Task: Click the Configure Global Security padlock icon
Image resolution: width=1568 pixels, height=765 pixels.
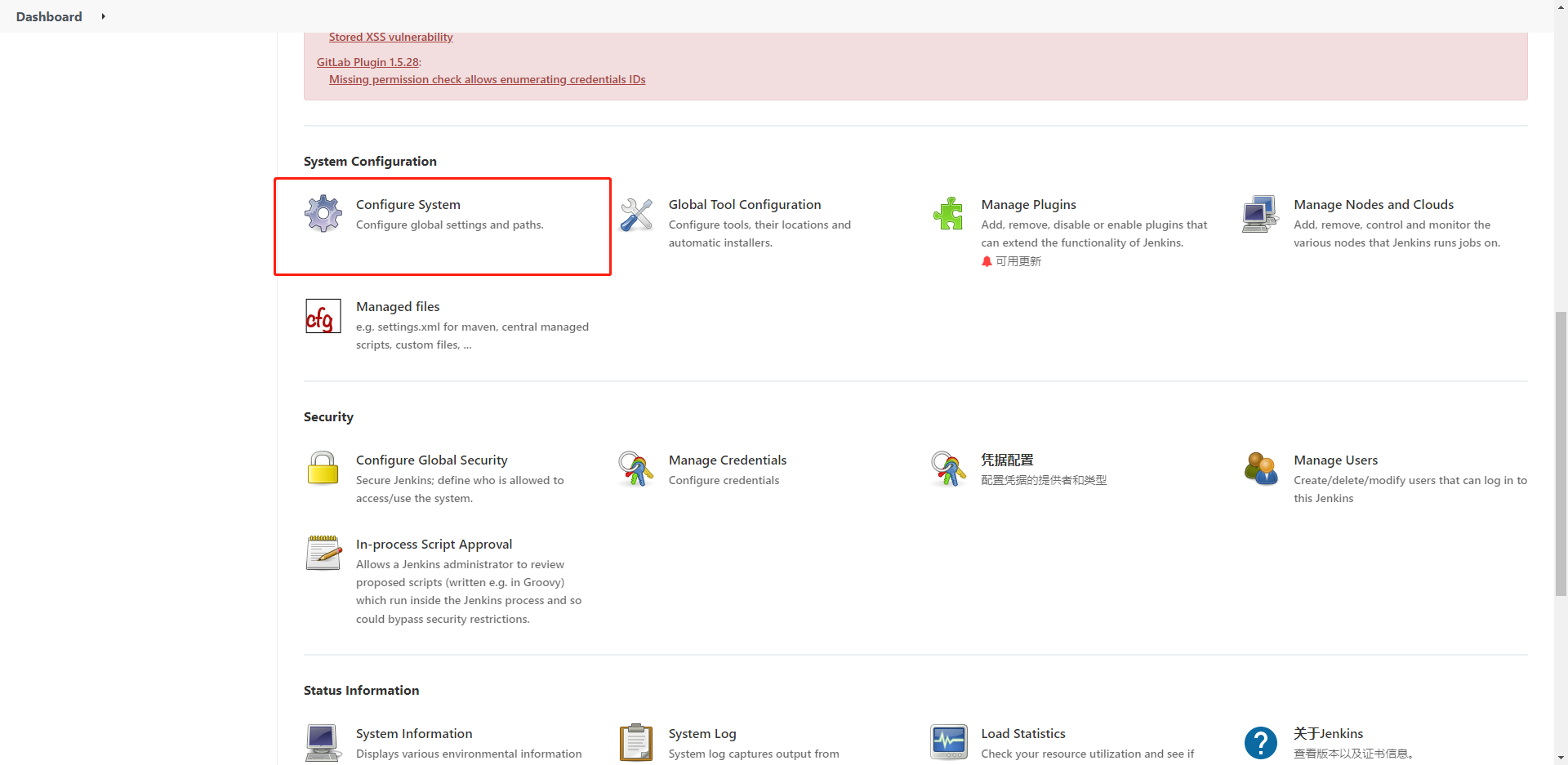Action: click(x=323, y=469)
